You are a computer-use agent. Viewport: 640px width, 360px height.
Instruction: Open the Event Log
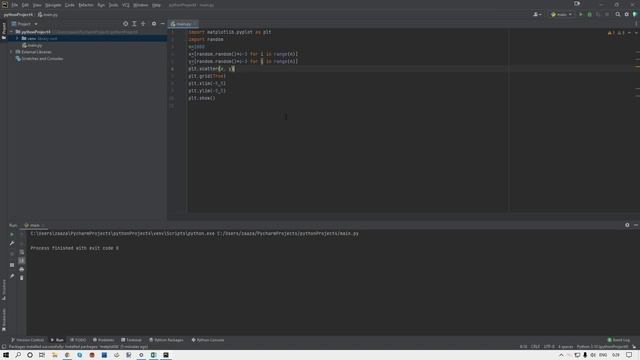(x=619, y=340)
